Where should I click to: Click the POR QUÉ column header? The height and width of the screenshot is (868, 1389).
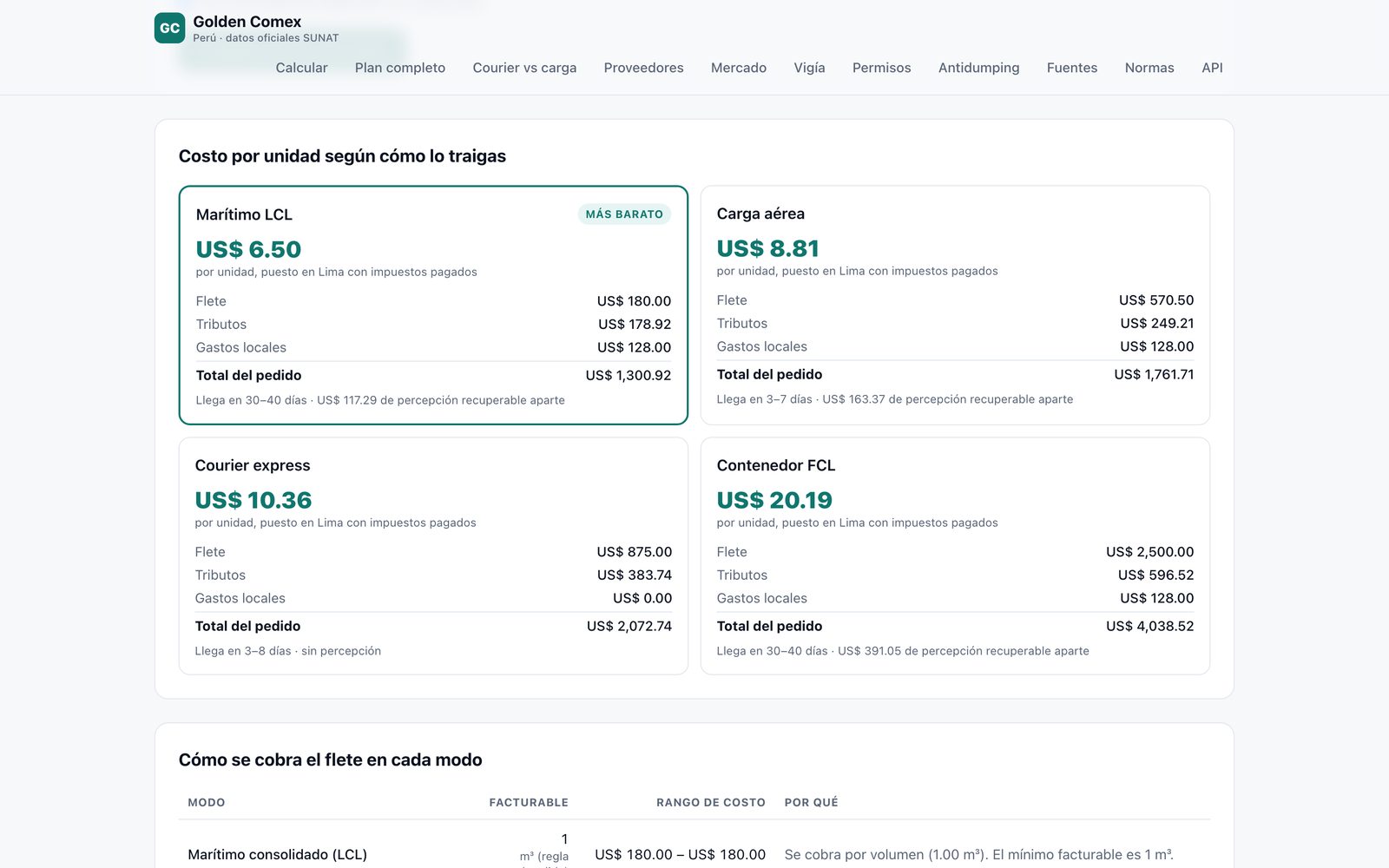811,803
